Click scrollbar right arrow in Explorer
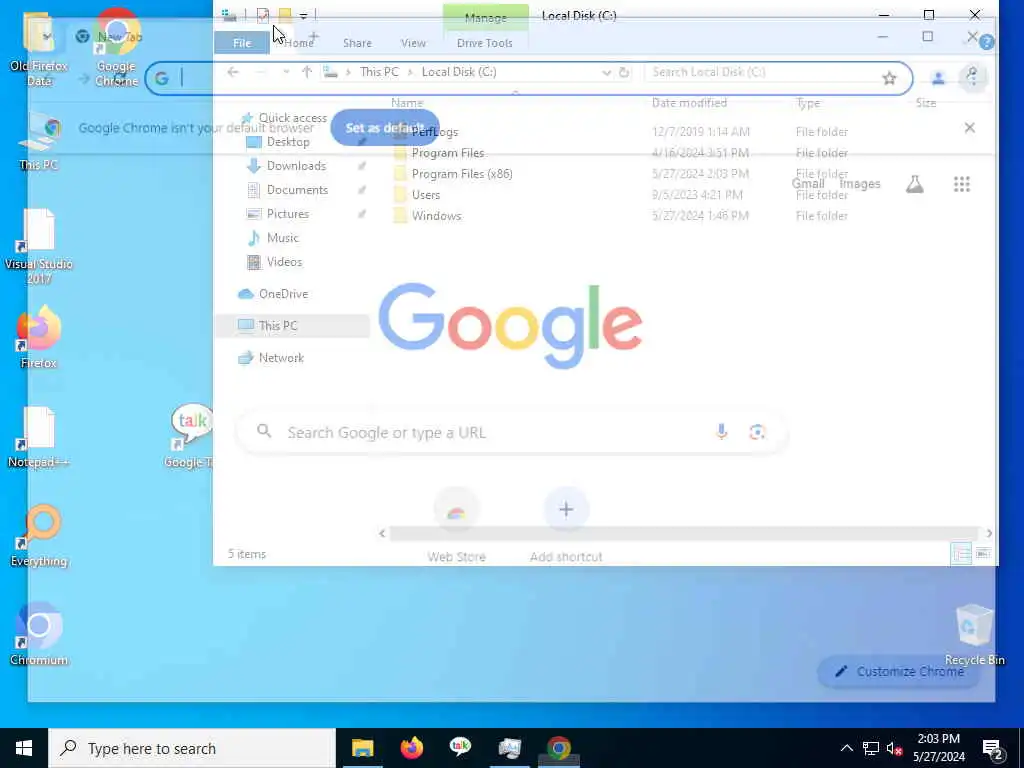The width and height of the screenshot is (1024, 768). click(x=989, y=534)
